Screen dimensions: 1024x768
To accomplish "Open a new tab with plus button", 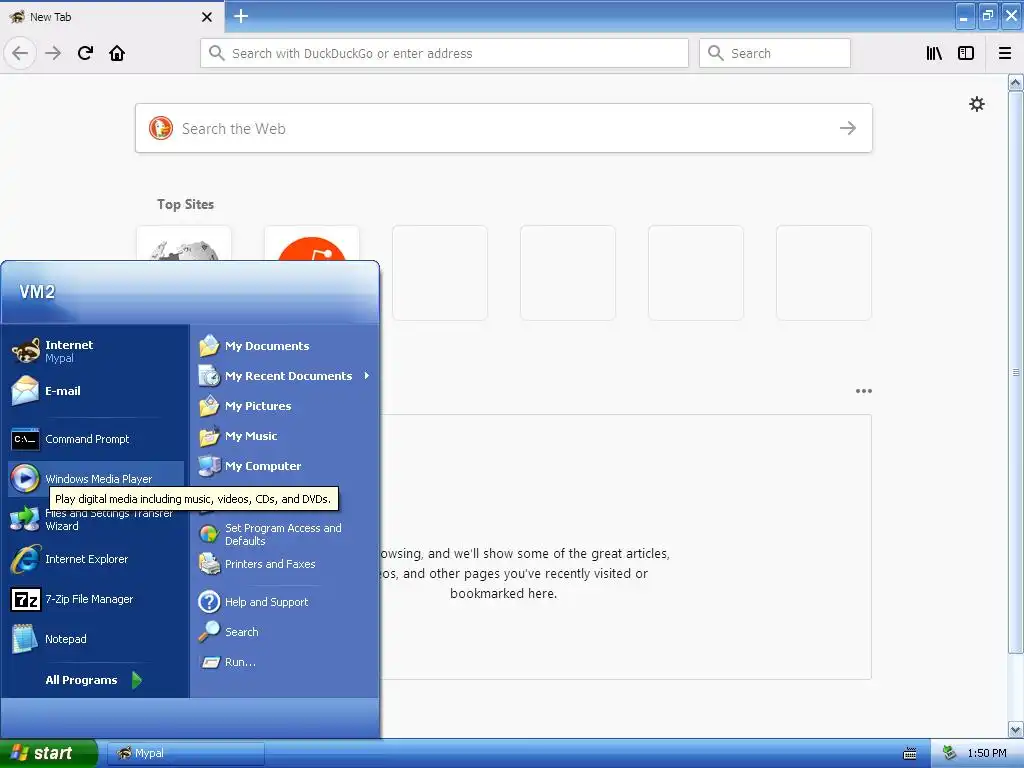I will click(x=240, y=16).
